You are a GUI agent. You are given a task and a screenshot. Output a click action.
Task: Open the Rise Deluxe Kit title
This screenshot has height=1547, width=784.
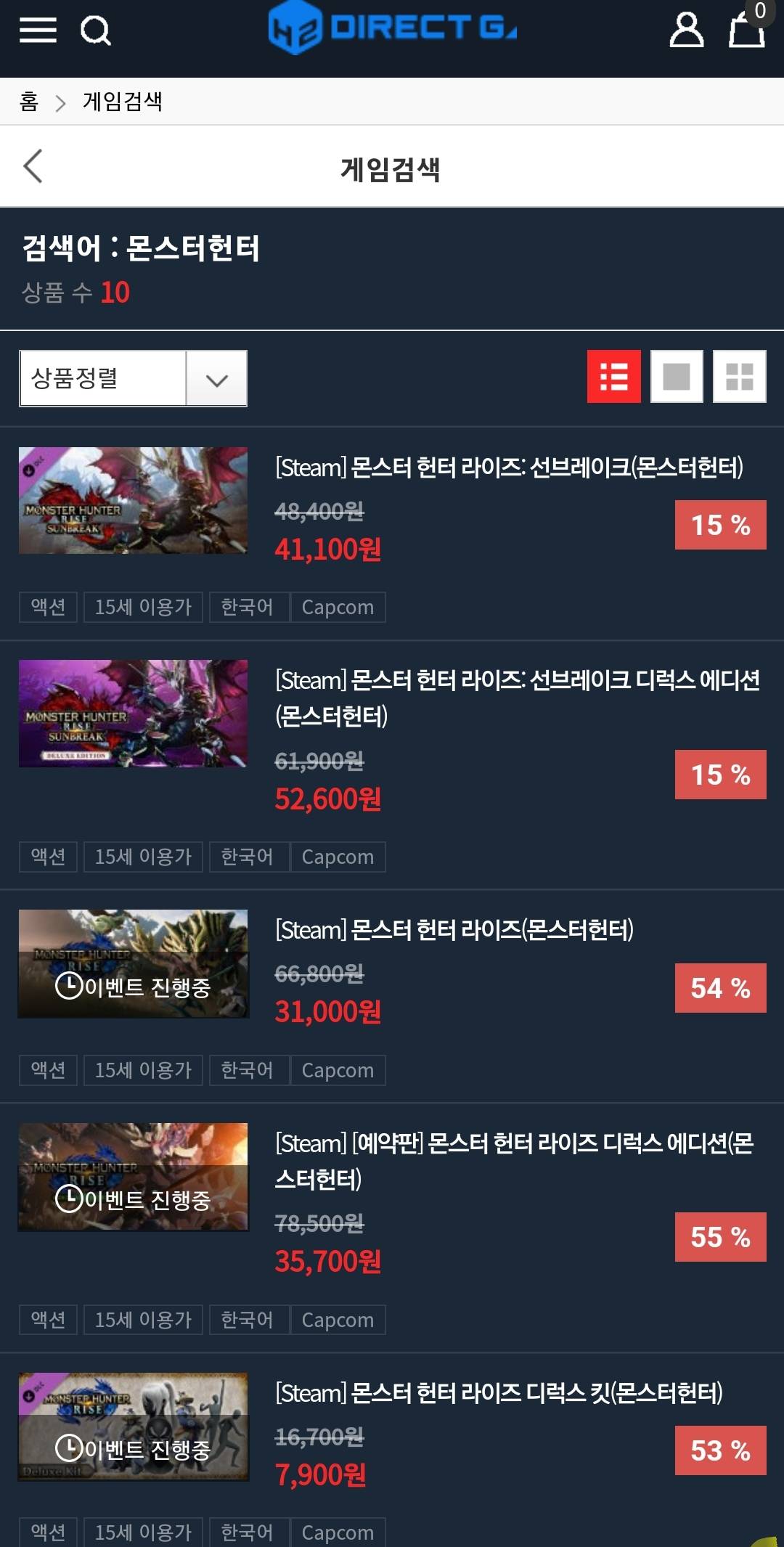[x=499, y=1393]
